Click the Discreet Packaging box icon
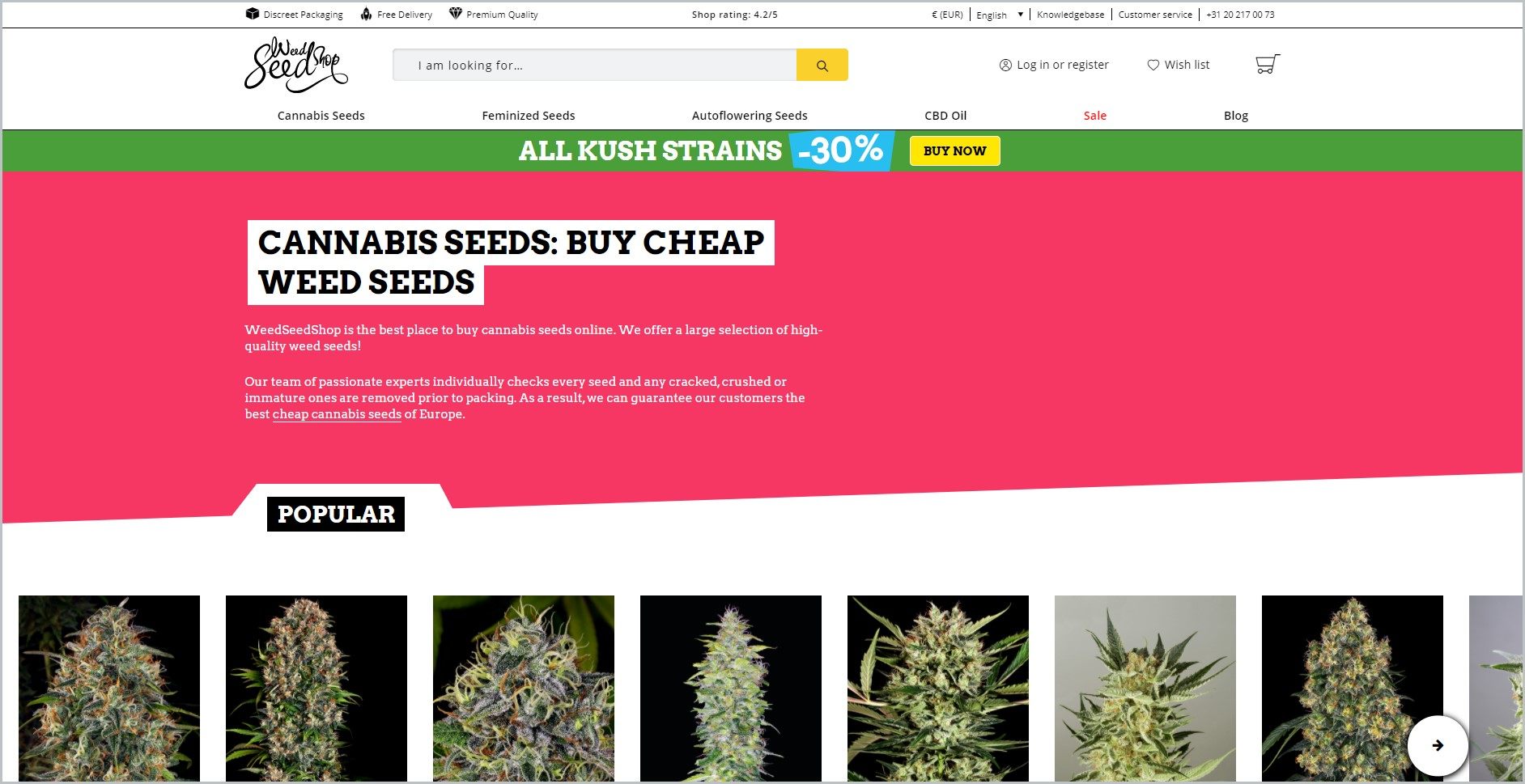This screenshot has width=1525, height=784. pos(253,14)
